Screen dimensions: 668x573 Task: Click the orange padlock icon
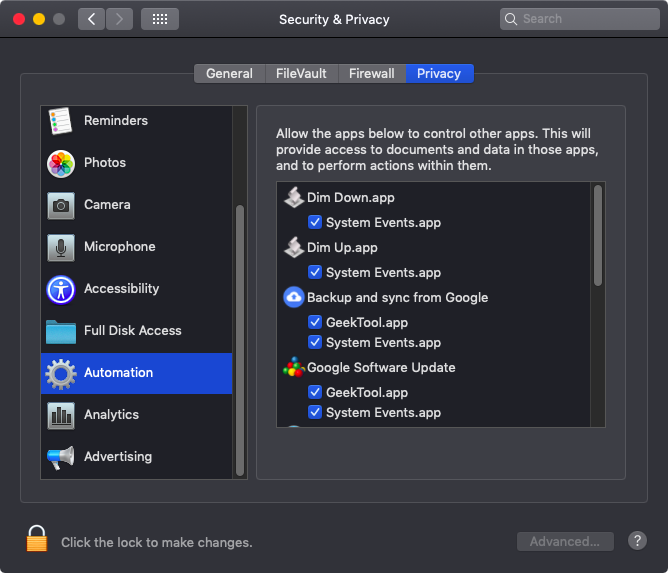point(37,538)
